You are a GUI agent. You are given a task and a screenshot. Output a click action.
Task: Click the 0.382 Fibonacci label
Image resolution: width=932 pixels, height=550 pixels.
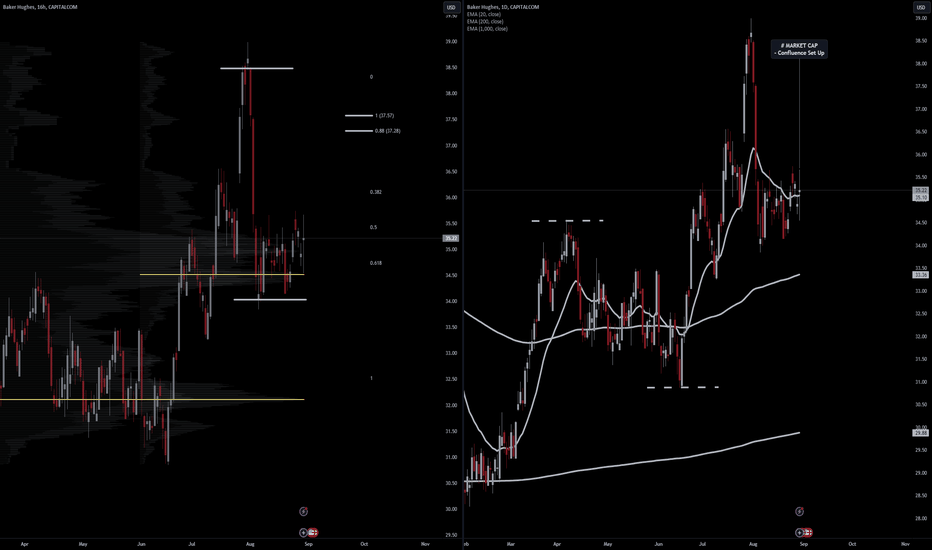pos(376,192)
